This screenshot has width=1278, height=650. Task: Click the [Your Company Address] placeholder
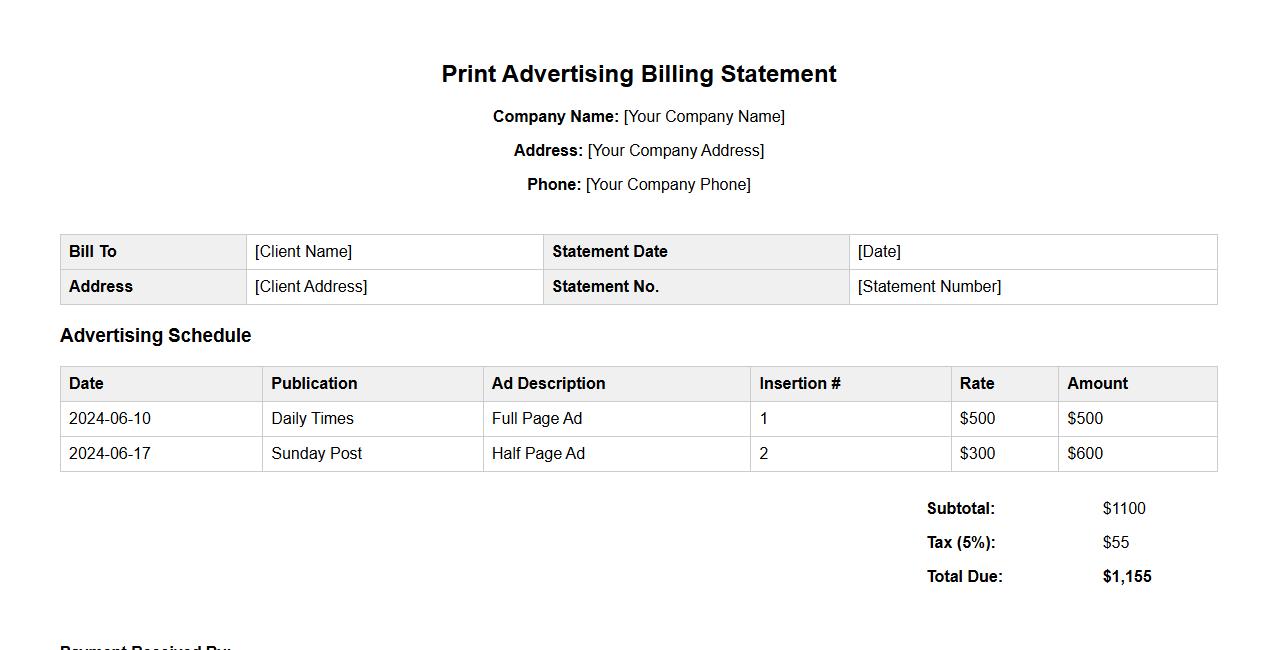tap(676, 151)
